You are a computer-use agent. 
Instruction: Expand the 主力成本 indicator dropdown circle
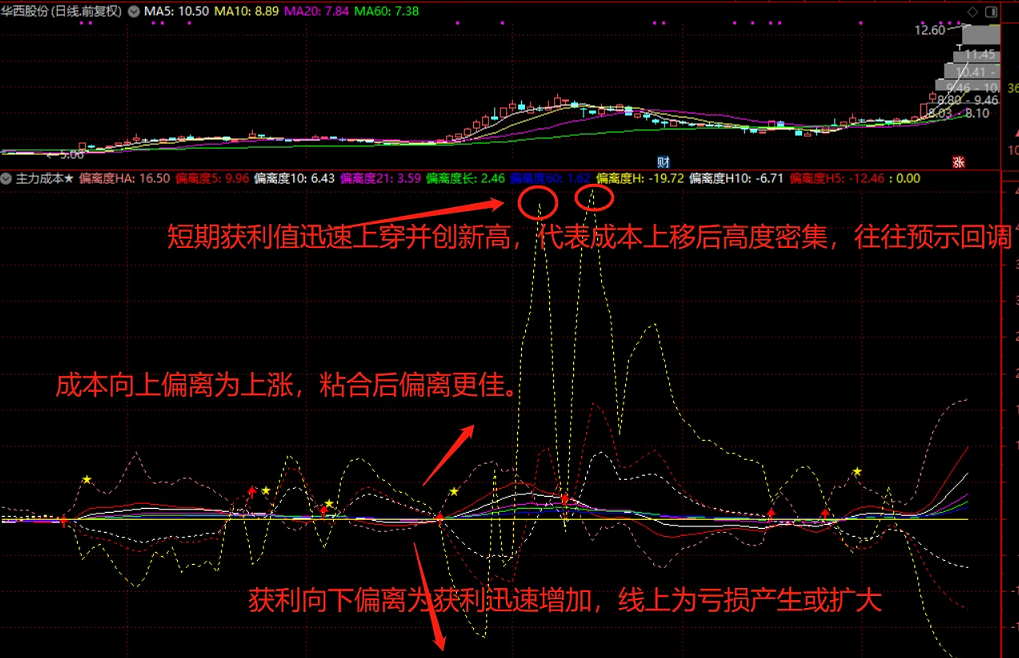6,179
